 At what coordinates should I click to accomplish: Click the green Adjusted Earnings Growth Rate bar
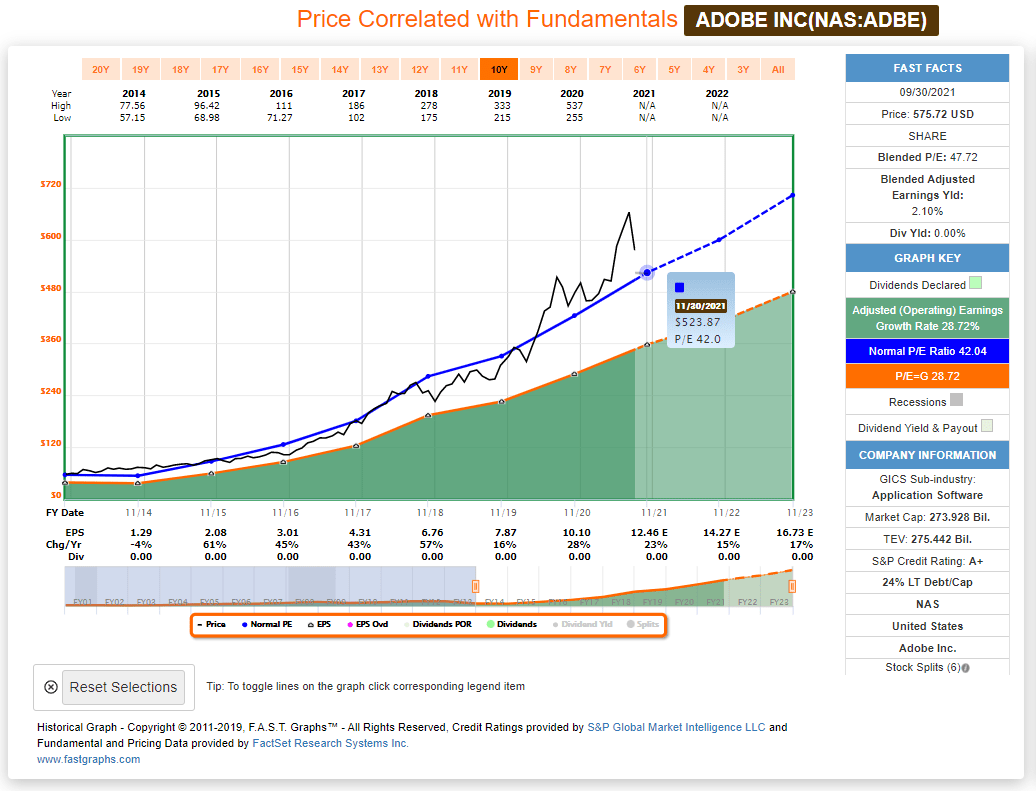coord(927,318)
